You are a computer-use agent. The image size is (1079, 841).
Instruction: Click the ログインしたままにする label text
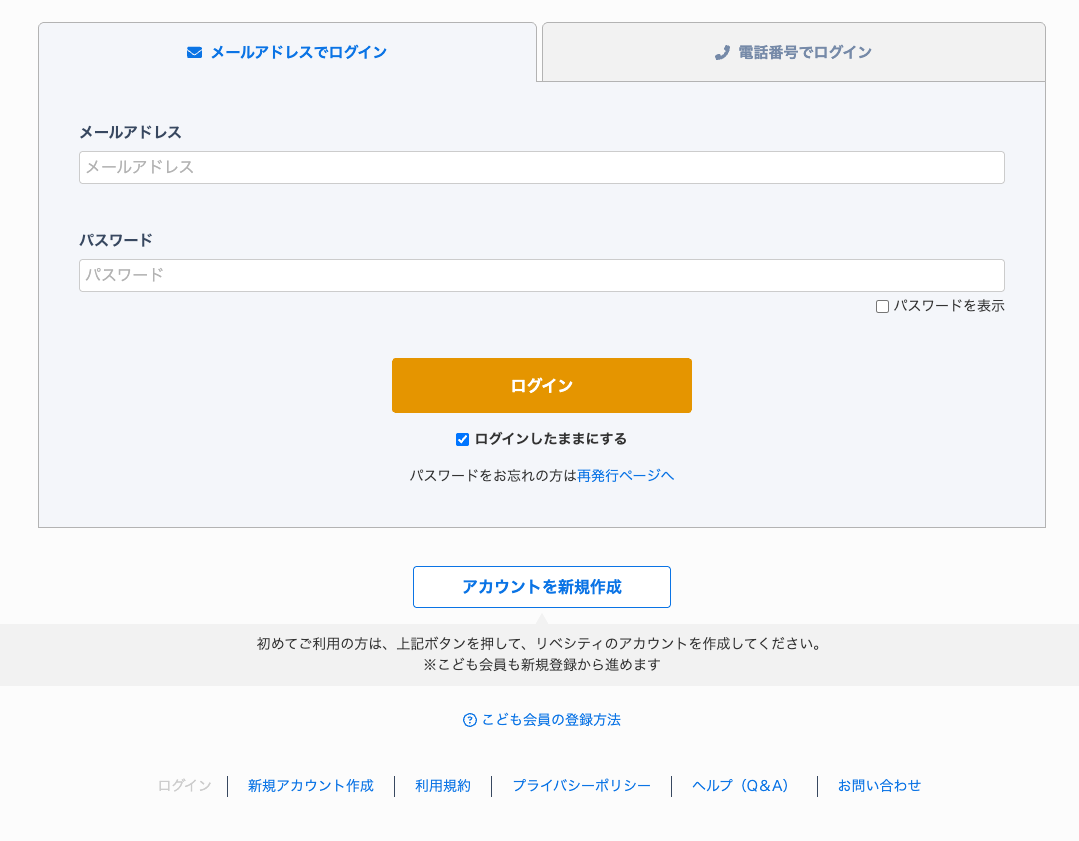[550, 439]
